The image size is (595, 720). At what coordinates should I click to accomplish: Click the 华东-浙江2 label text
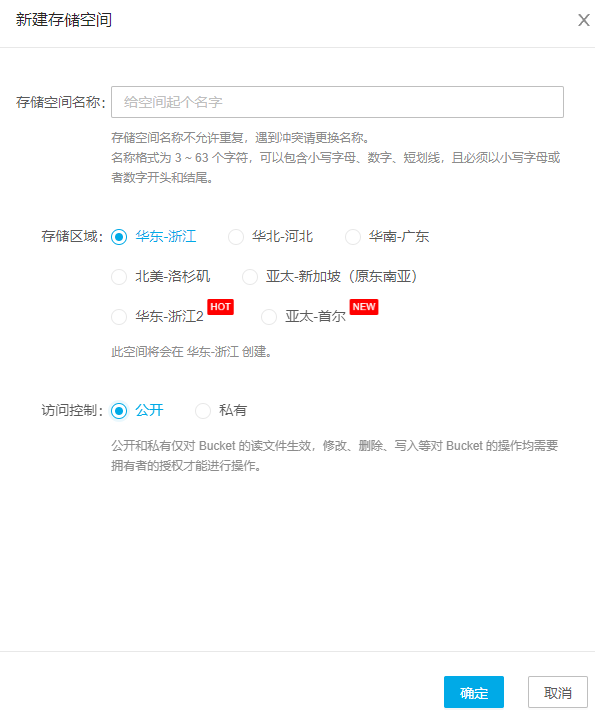click(169, 316)
